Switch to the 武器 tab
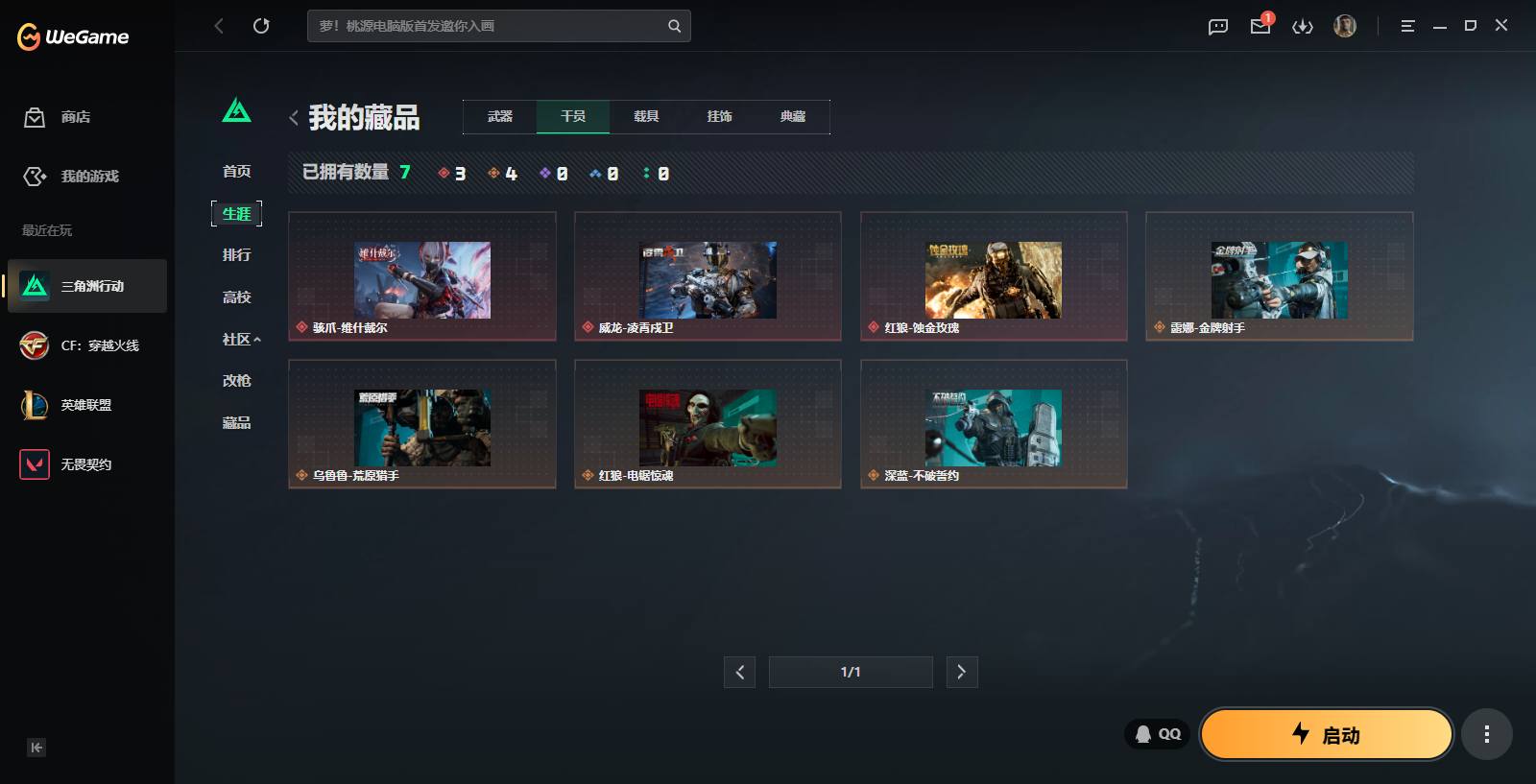 [500, 117]
